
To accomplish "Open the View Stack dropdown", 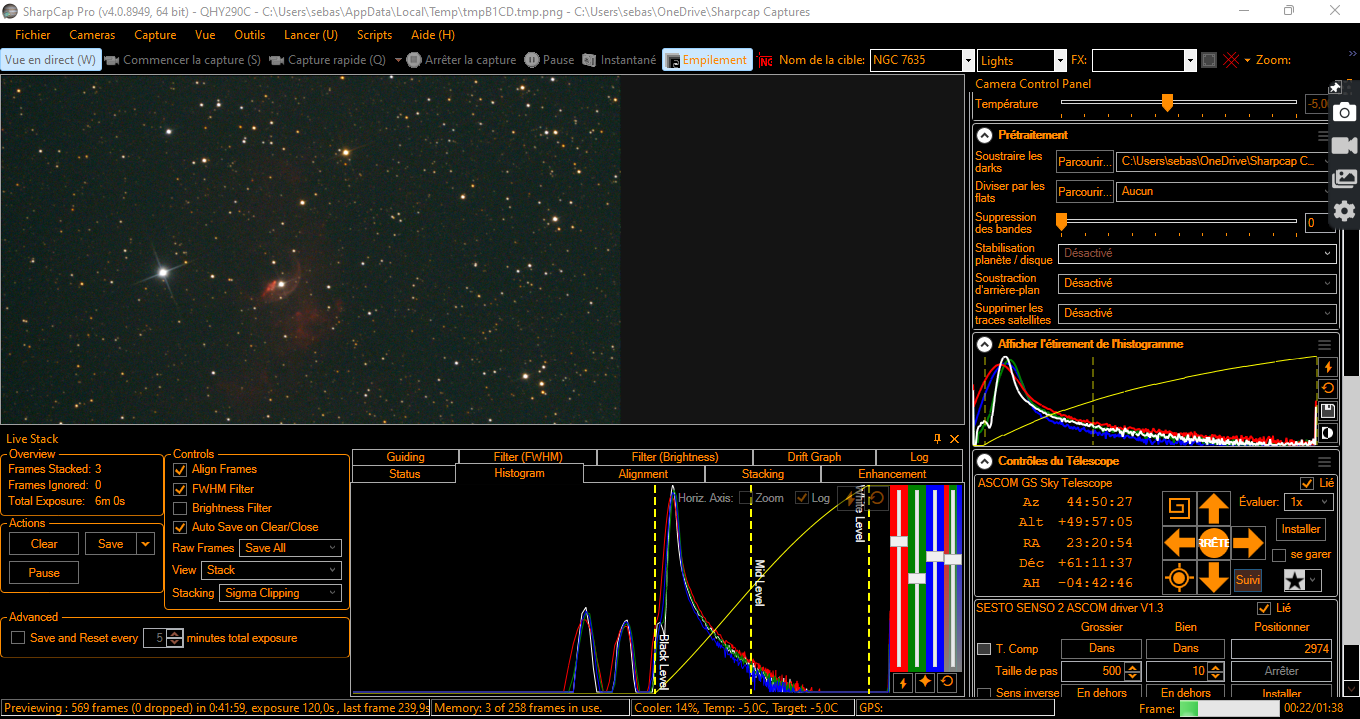I will coord(271,570).
